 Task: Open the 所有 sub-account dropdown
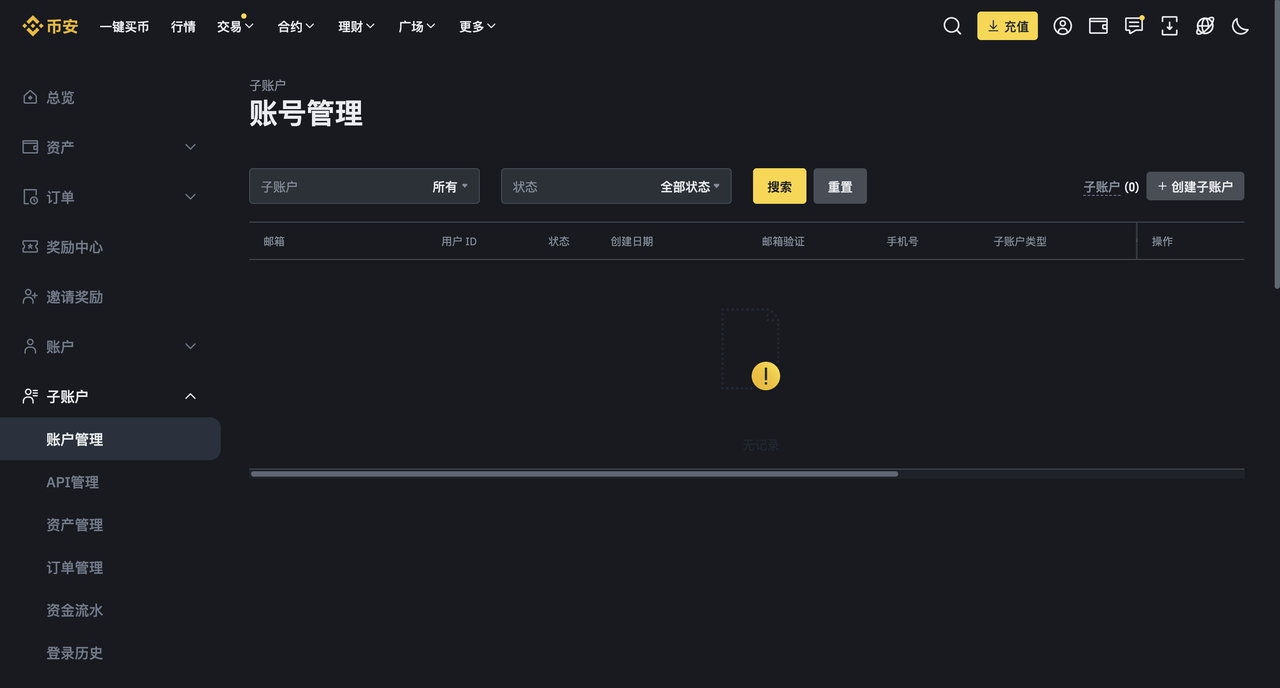(x=449, y=187)
